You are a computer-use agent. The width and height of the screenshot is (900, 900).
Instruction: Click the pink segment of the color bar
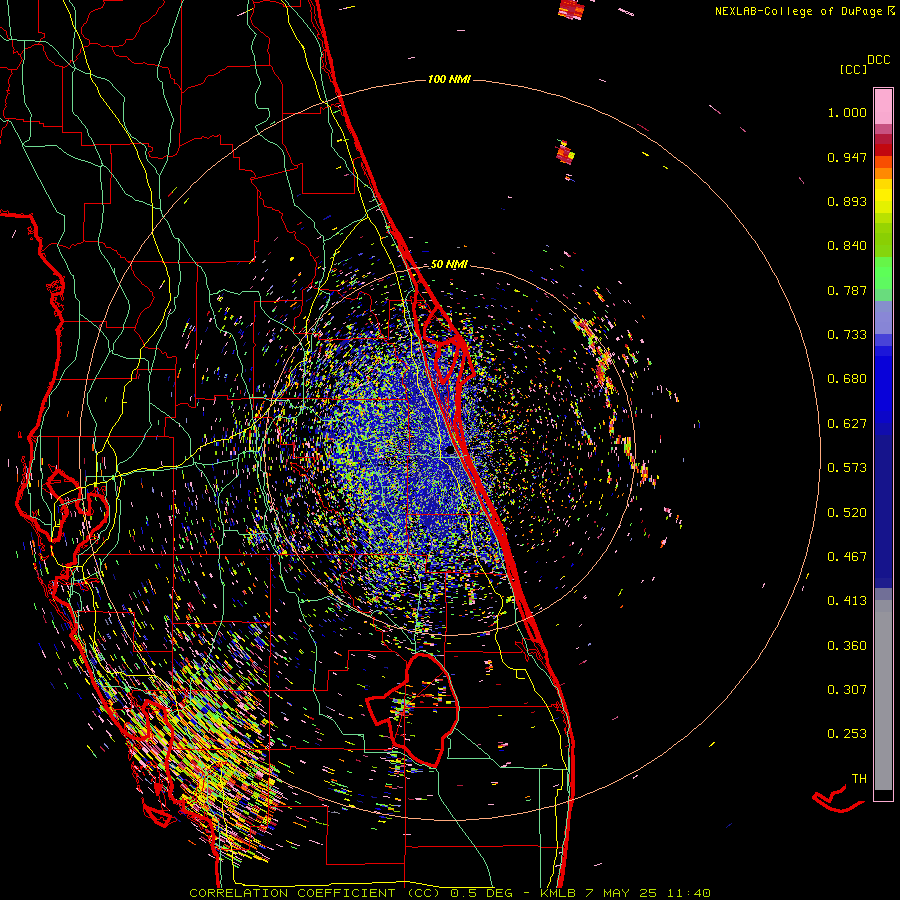click(883, 107)
